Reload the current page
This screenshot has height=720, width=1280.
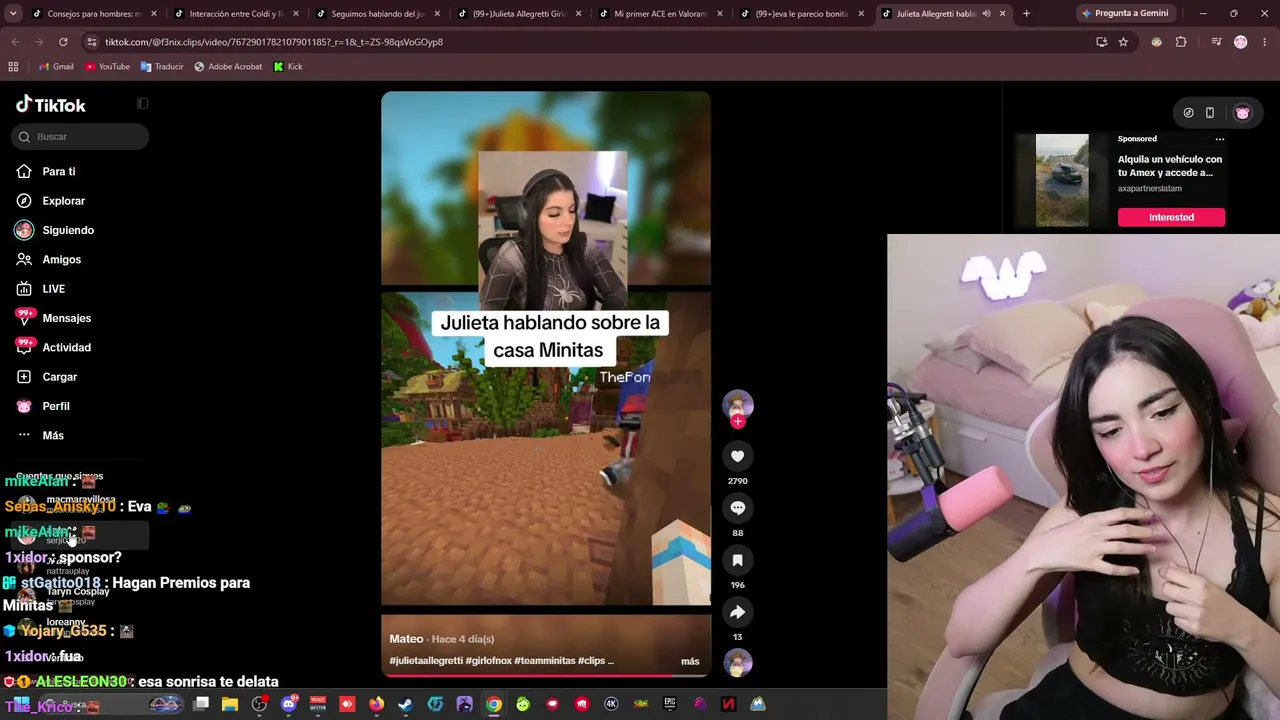point(63,42)
